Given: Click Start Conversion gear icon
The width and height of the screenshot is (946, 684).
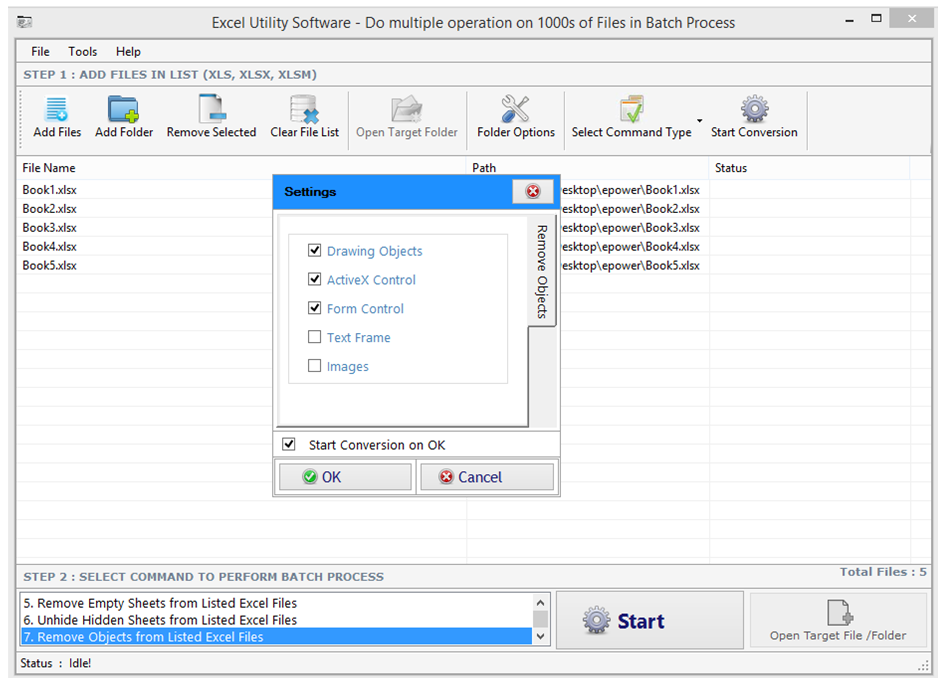Looking at the screenshot, I should click(x=754, y=109).
